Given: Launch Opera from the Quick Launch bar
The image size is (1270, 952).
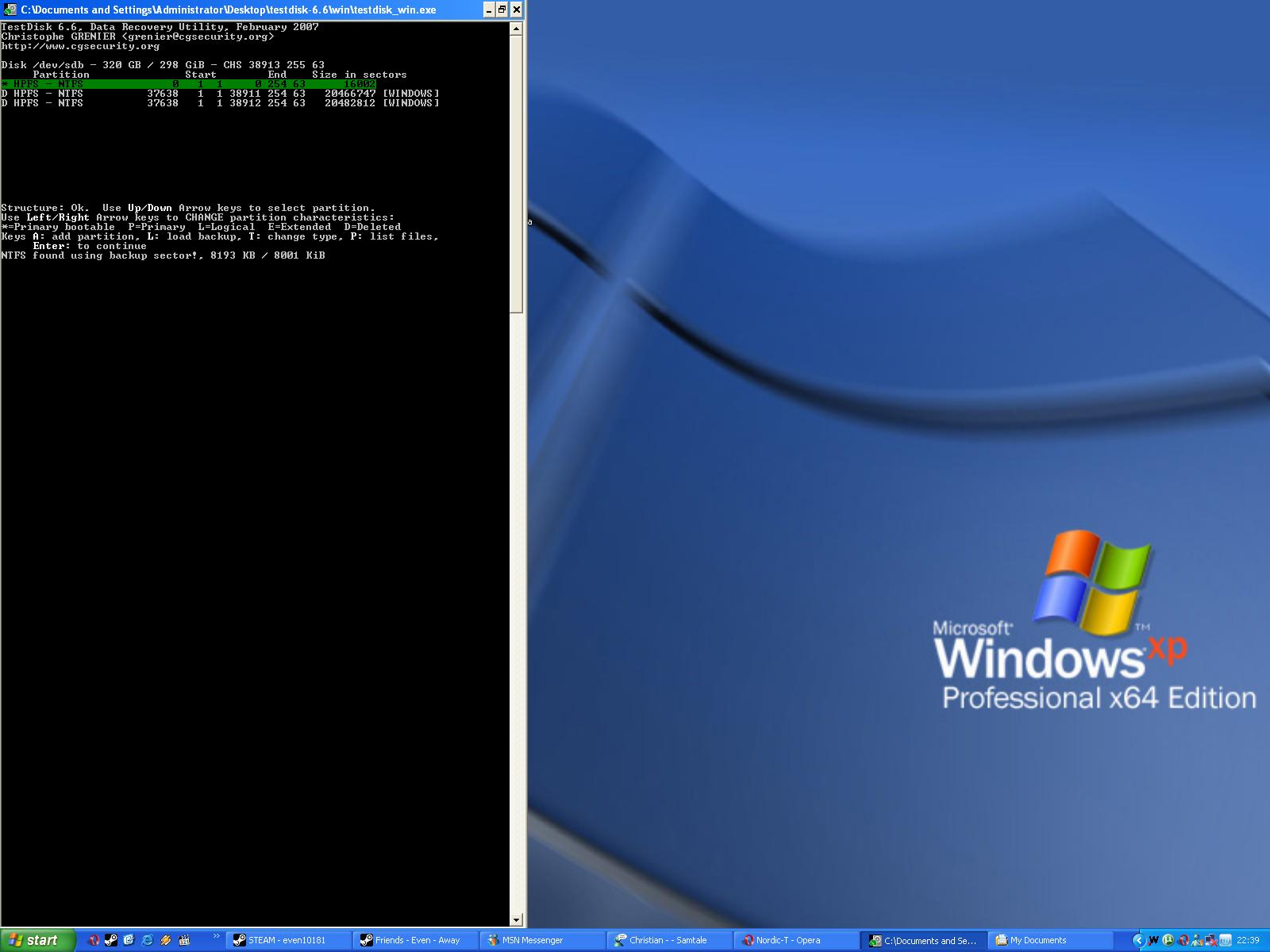Looking at the screenshot, I should (x=94, y=940).
